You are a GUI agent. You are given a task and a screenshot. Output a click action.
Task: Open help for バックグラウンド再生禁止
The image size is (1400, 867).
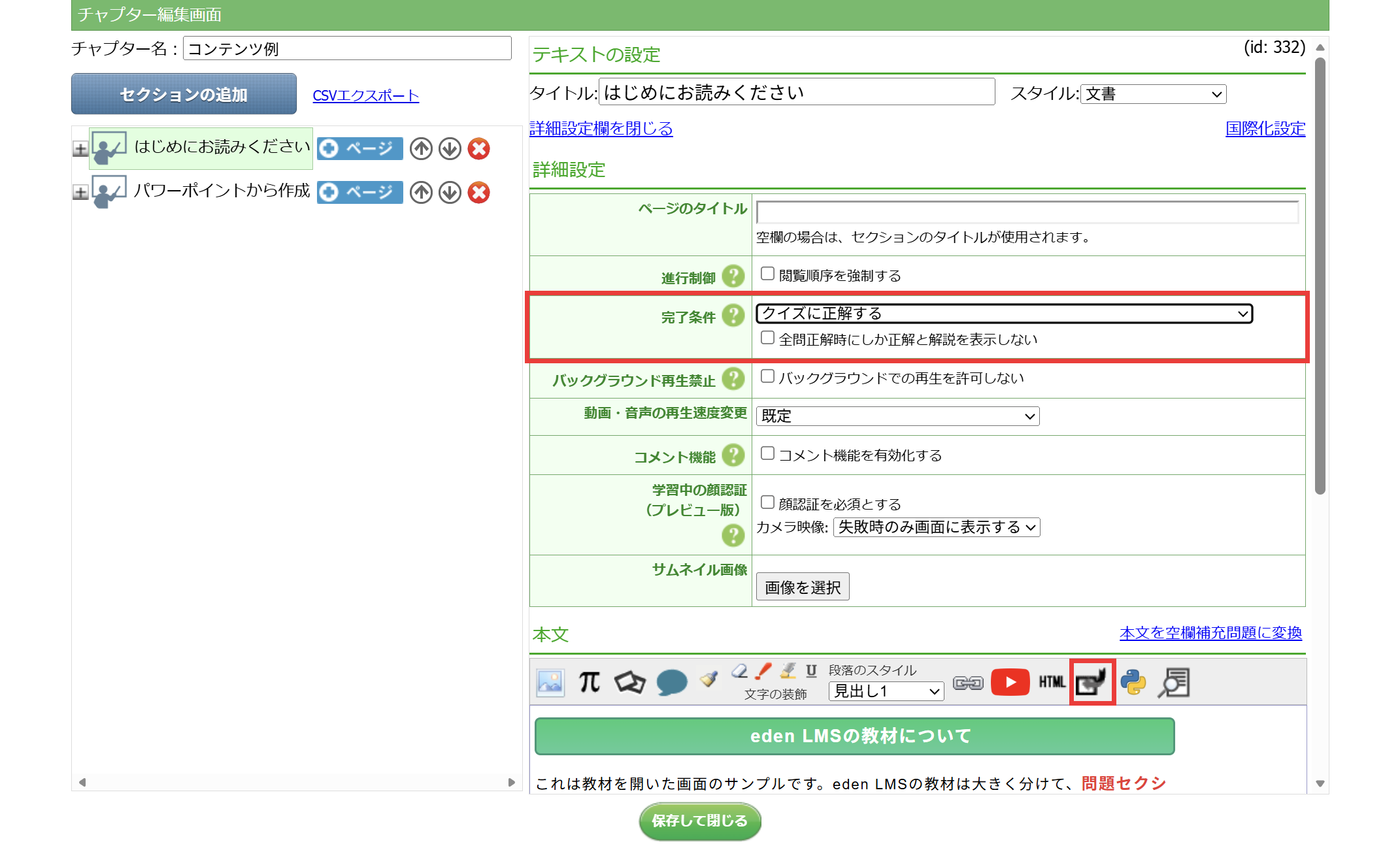coord(733,380)
